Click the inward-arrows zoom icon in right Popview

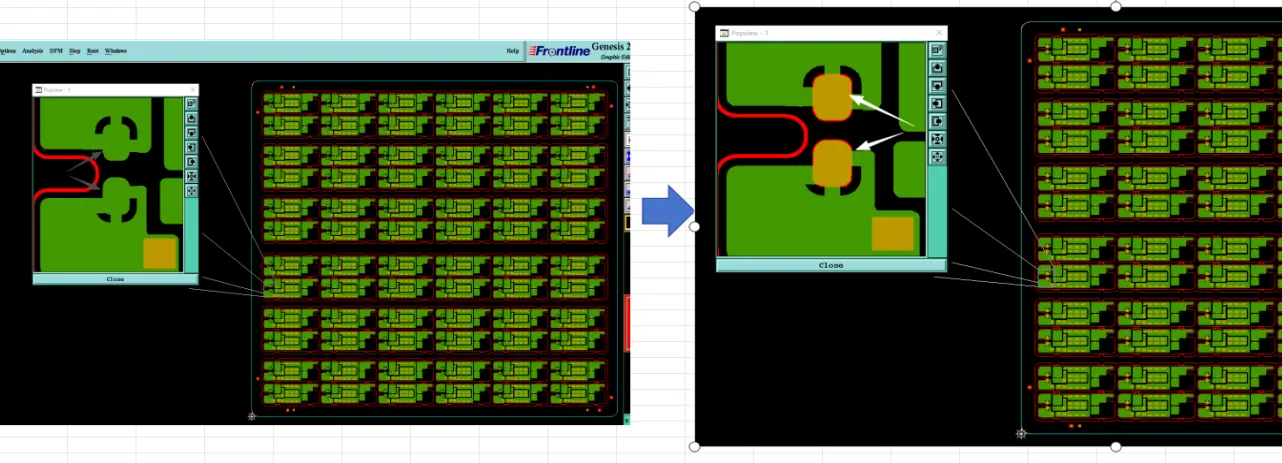pyautogui.click(x=937, y=138)
